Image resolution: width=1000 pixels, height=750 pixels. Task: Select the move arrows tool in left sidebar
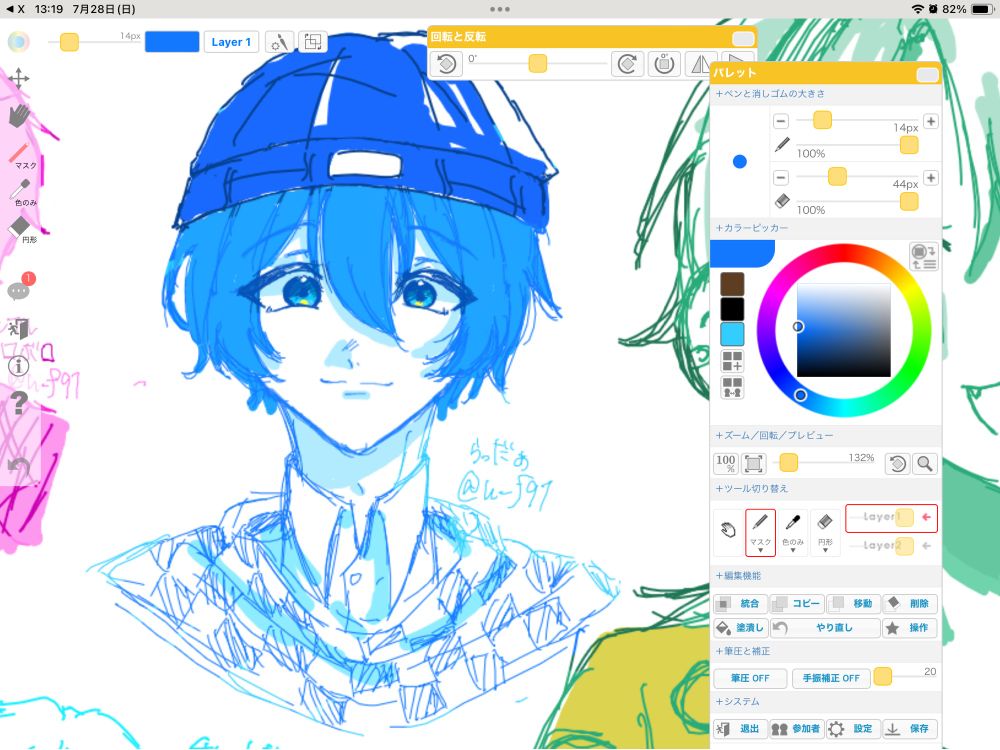pyautogui.click(x=19, y=78)
